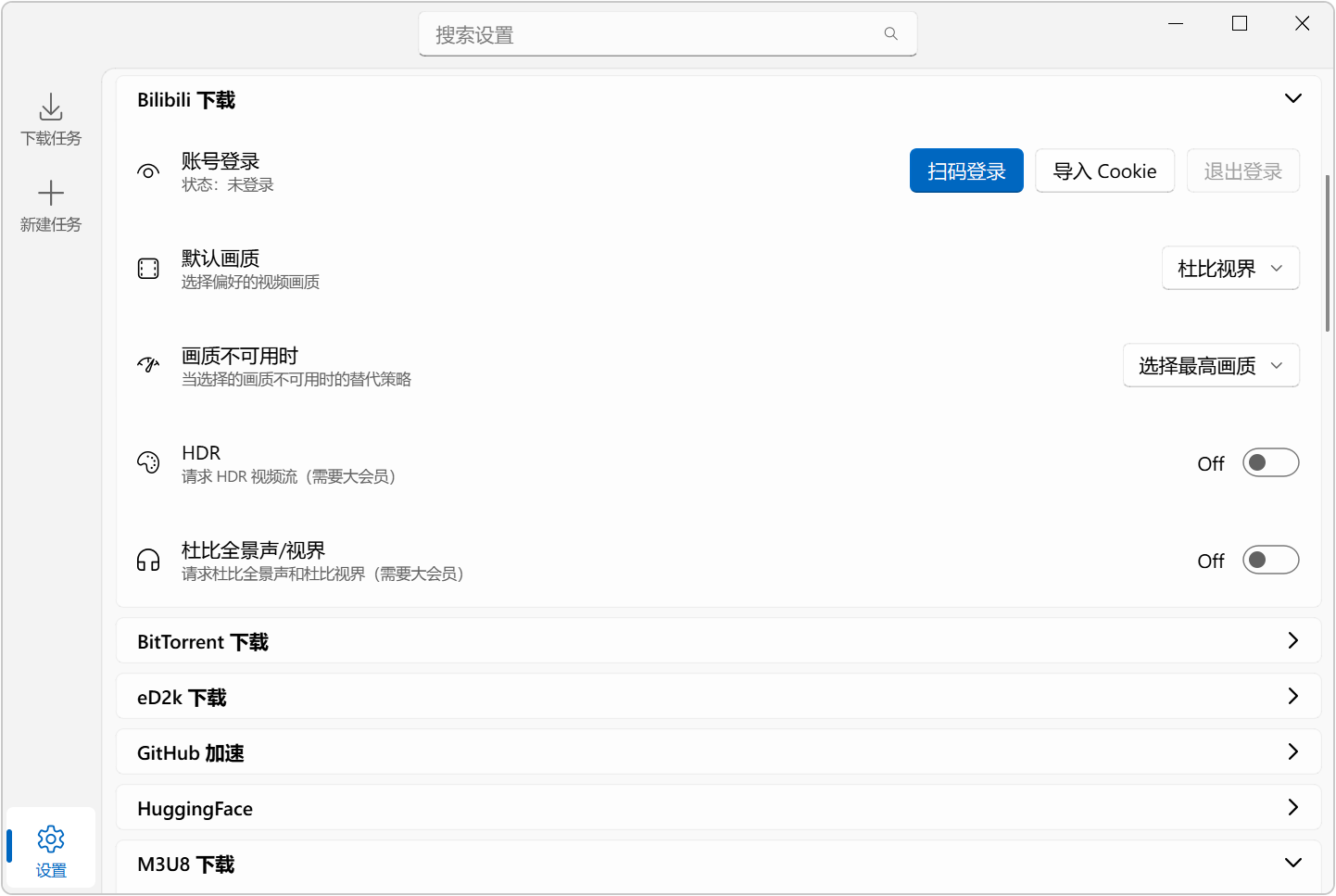
Task: Open the 默认画质 dropdown showing 杜比视界
Action: click(x=1230, y=268)
